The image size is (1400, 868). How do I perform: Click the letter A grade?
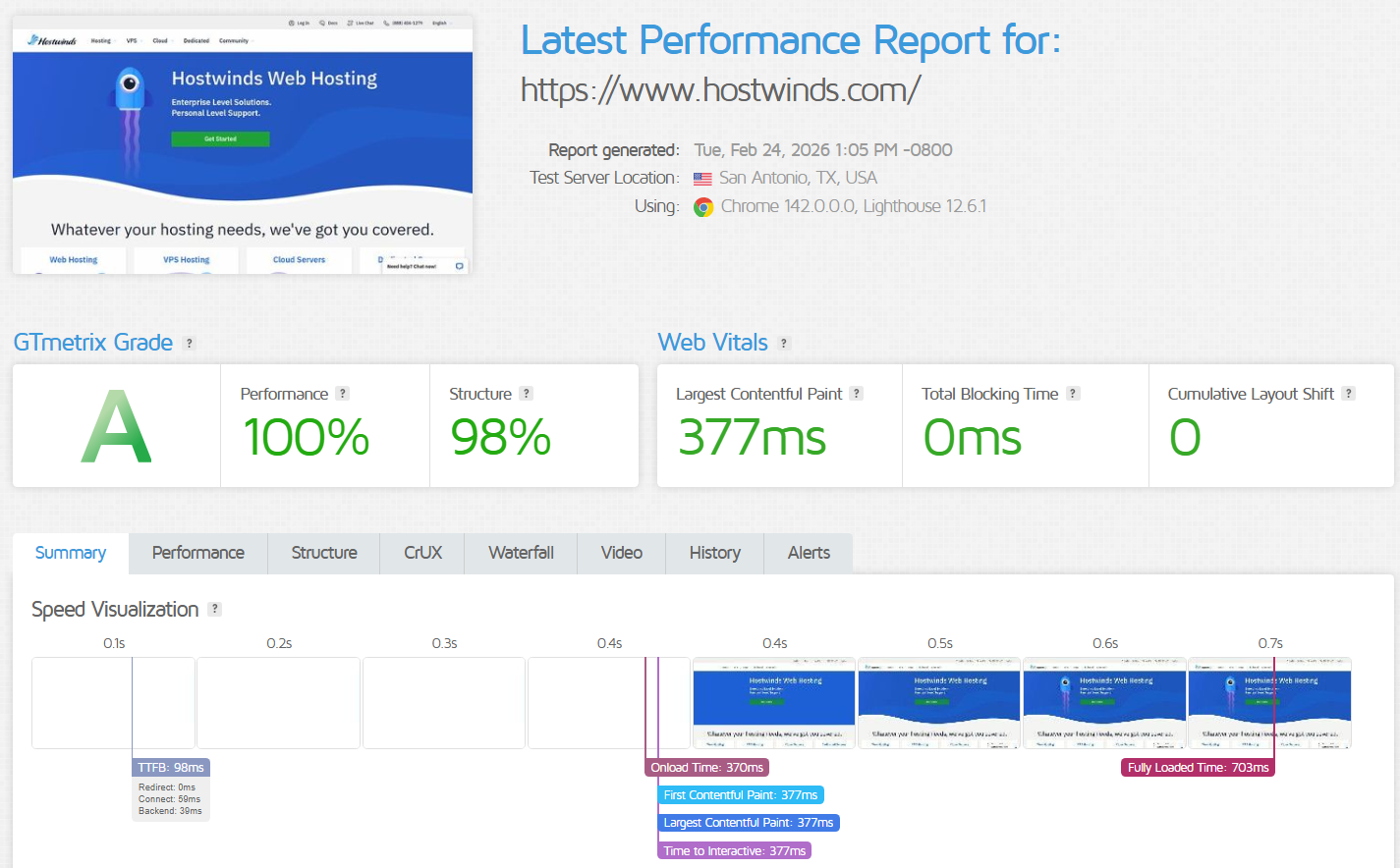(x=117, y=427)
